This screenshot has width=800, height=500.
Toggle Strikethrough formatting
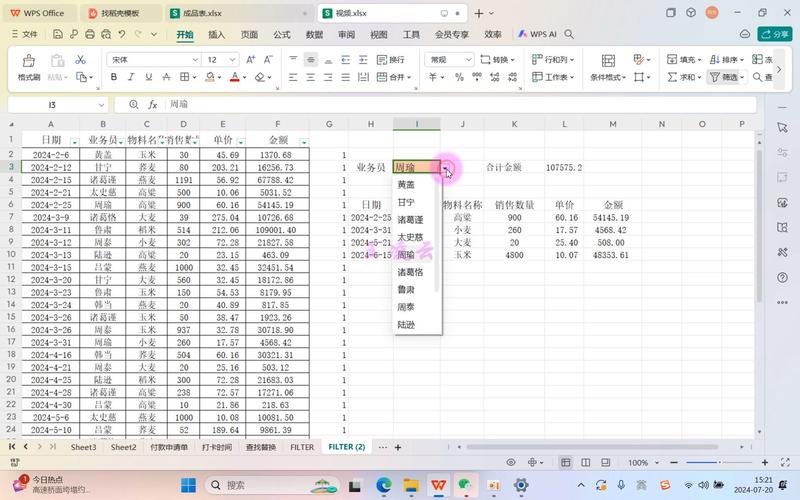point(166,77)
